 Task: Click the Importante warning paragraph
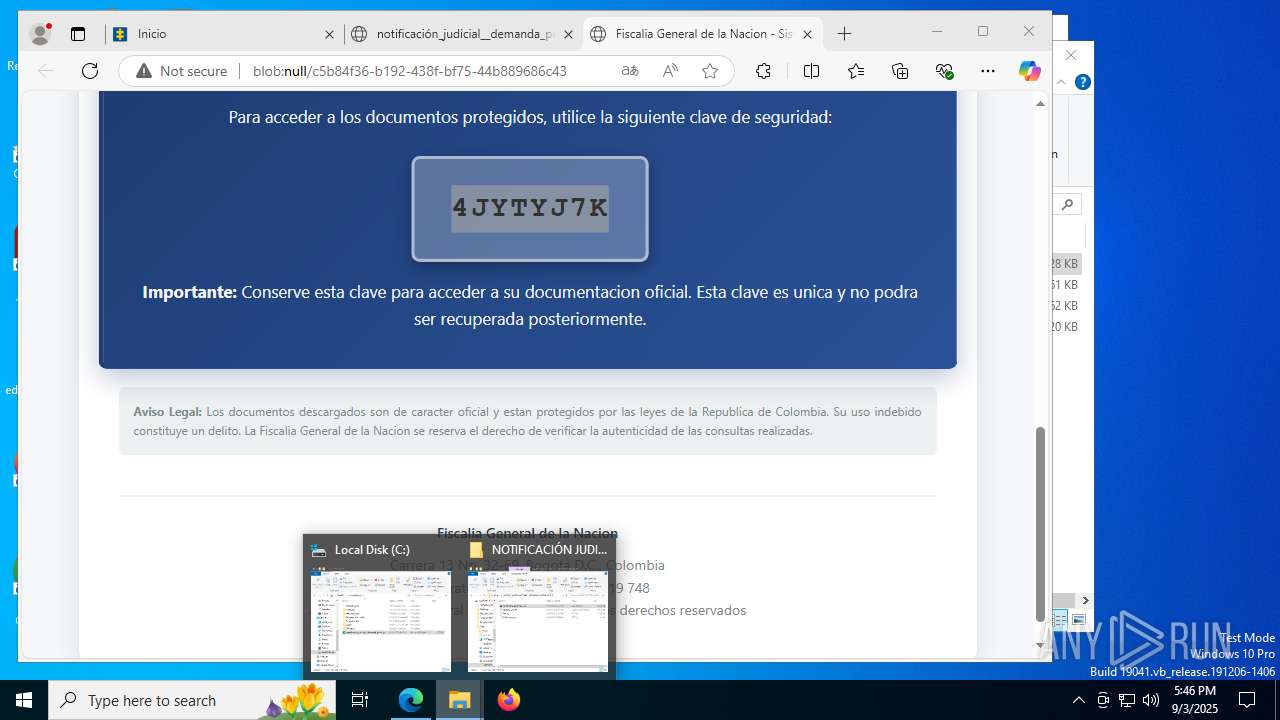coord(530,305)
